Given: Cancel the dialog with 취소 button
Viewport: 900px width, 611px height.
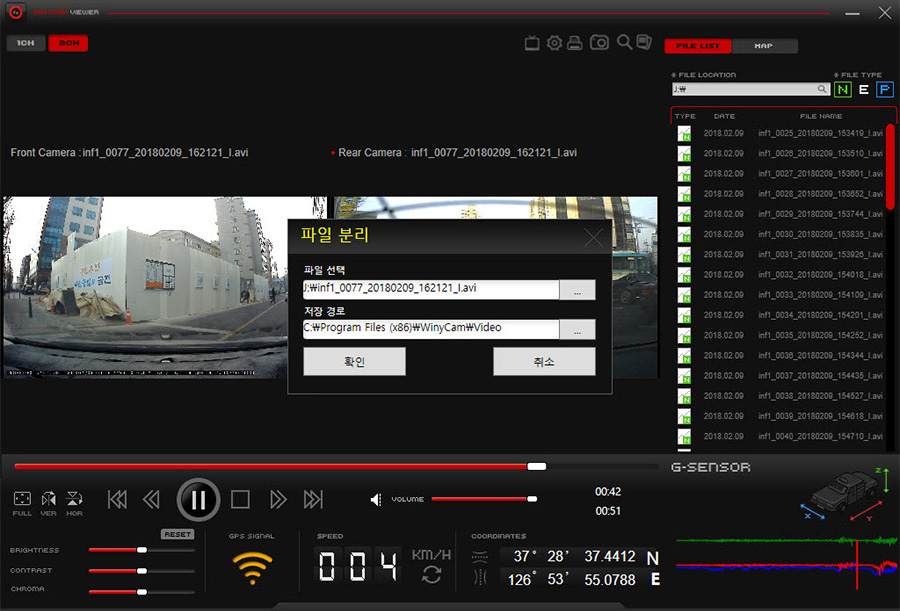Looking at the screenshot, I should click(x=544, y=362).
